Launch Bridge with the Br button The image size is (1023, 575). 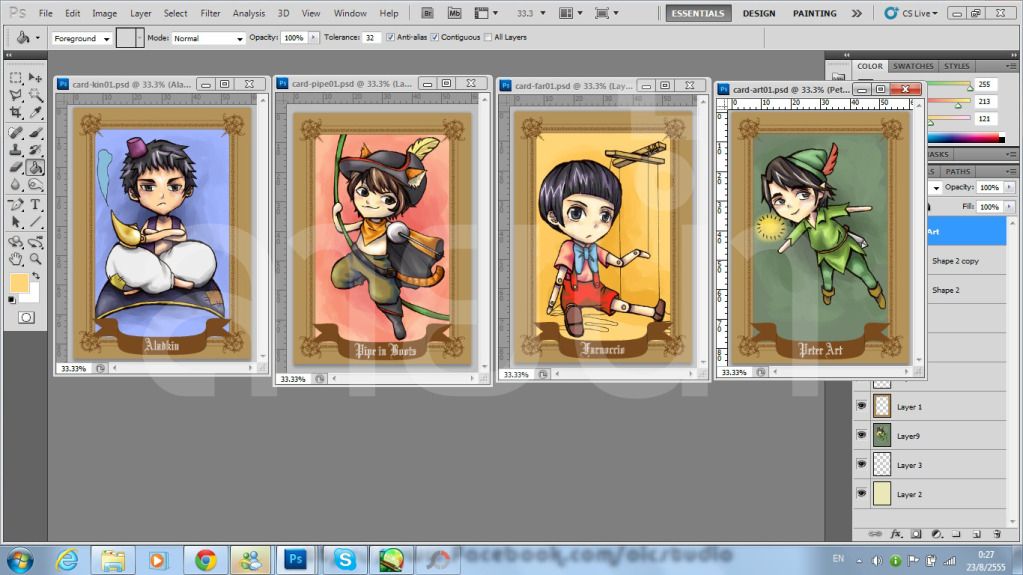point(428,13)
